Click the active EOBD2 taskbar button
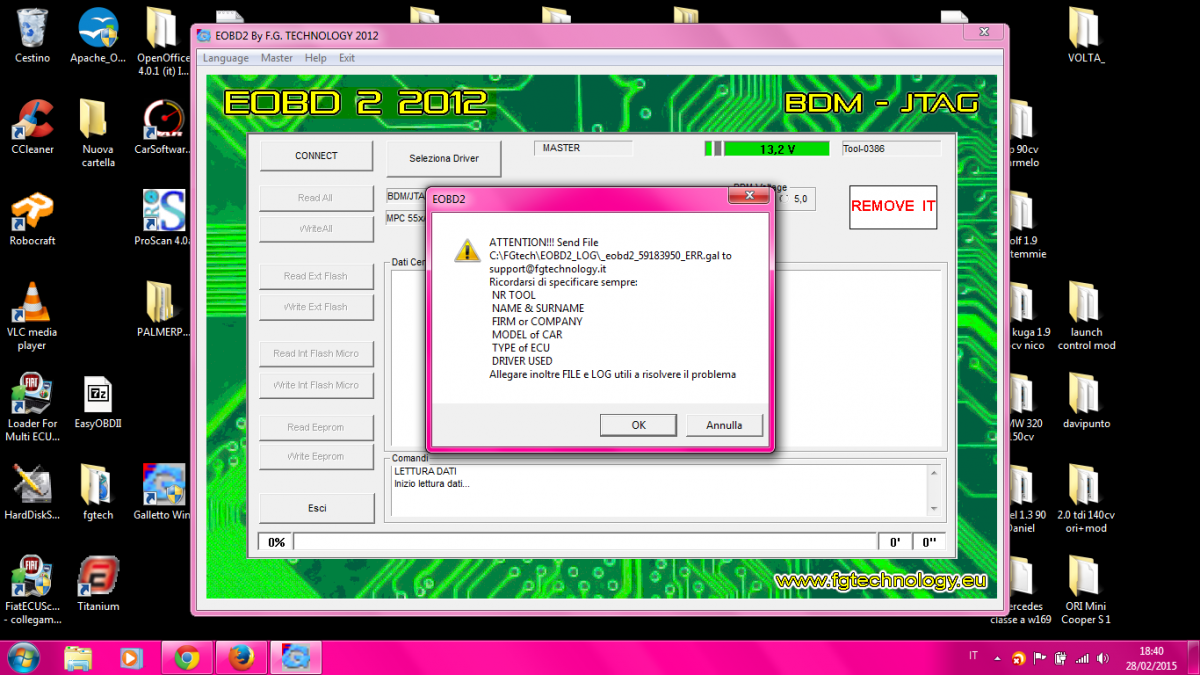1200x675 pixels. [x=295, y=657]
